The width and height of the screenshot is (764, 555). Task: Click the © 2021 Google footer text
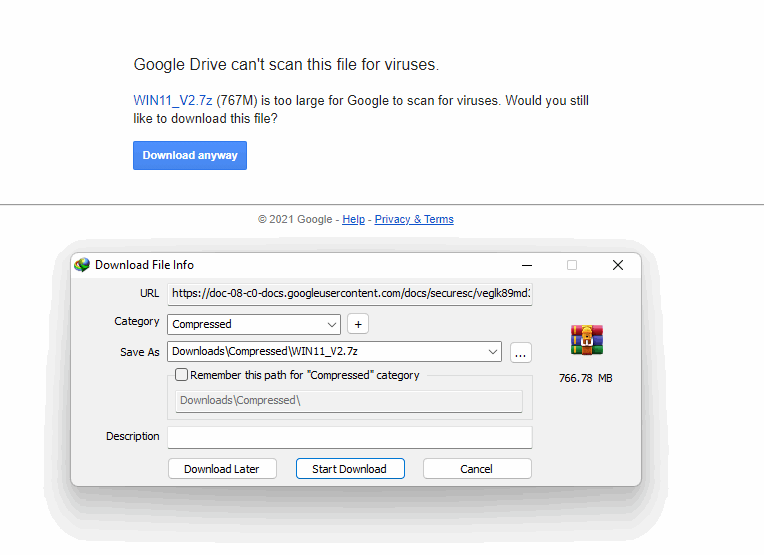click(295, 219)
